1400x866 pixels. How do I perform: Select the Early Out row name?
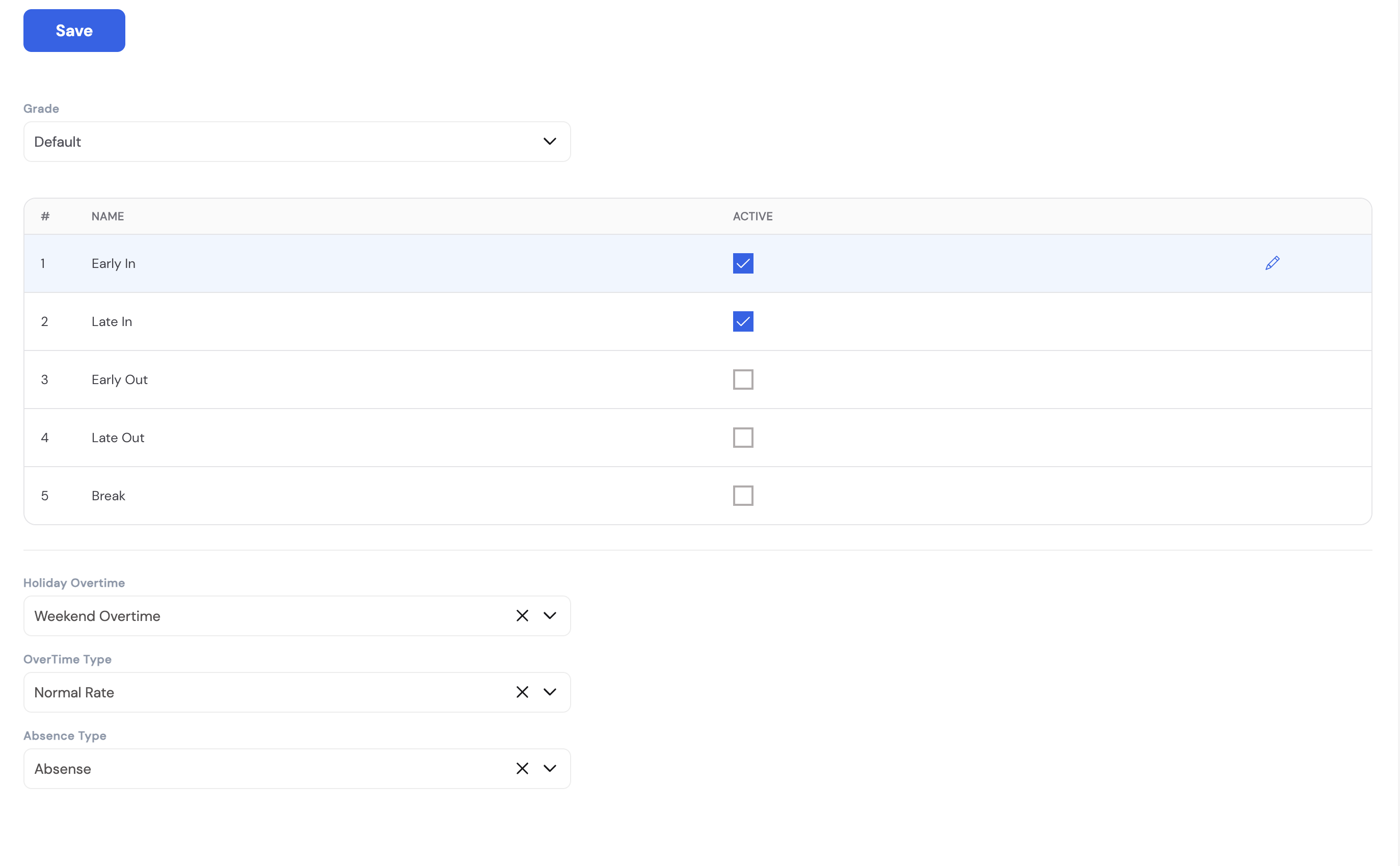pos(119,380)
